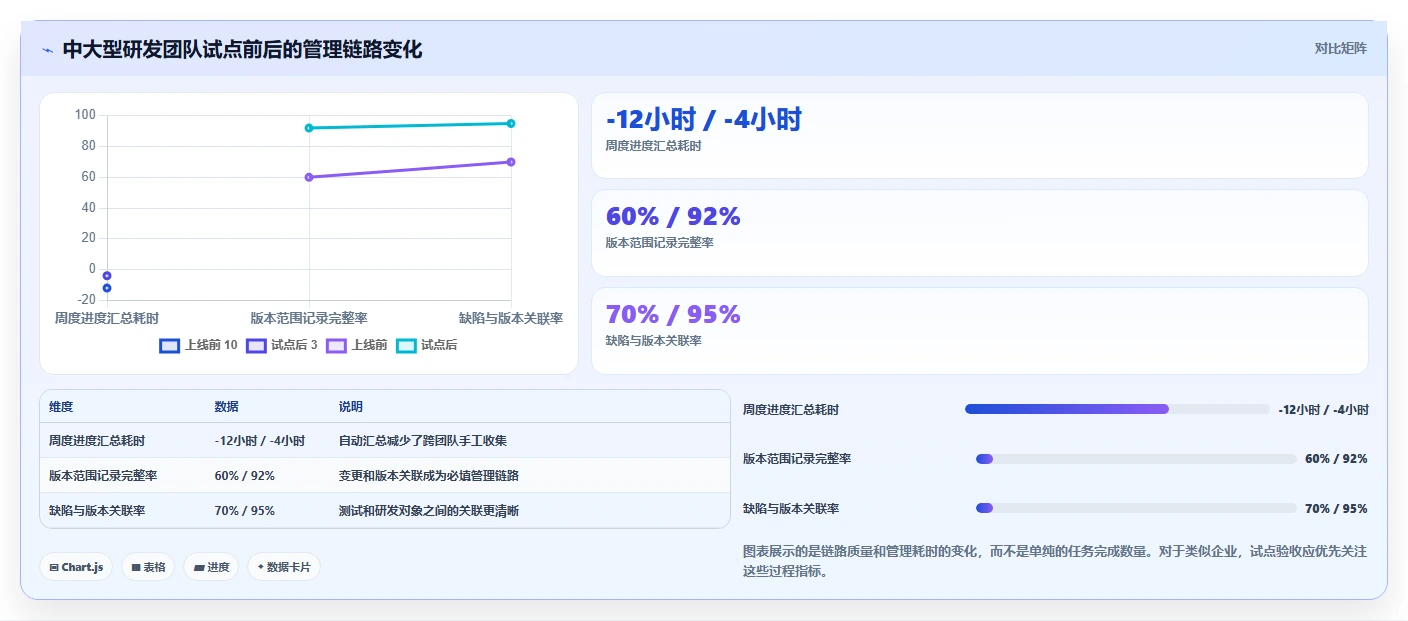The image size is (1408, 621).
Task: Click the blue data point at -12
Action: point(107,288)
